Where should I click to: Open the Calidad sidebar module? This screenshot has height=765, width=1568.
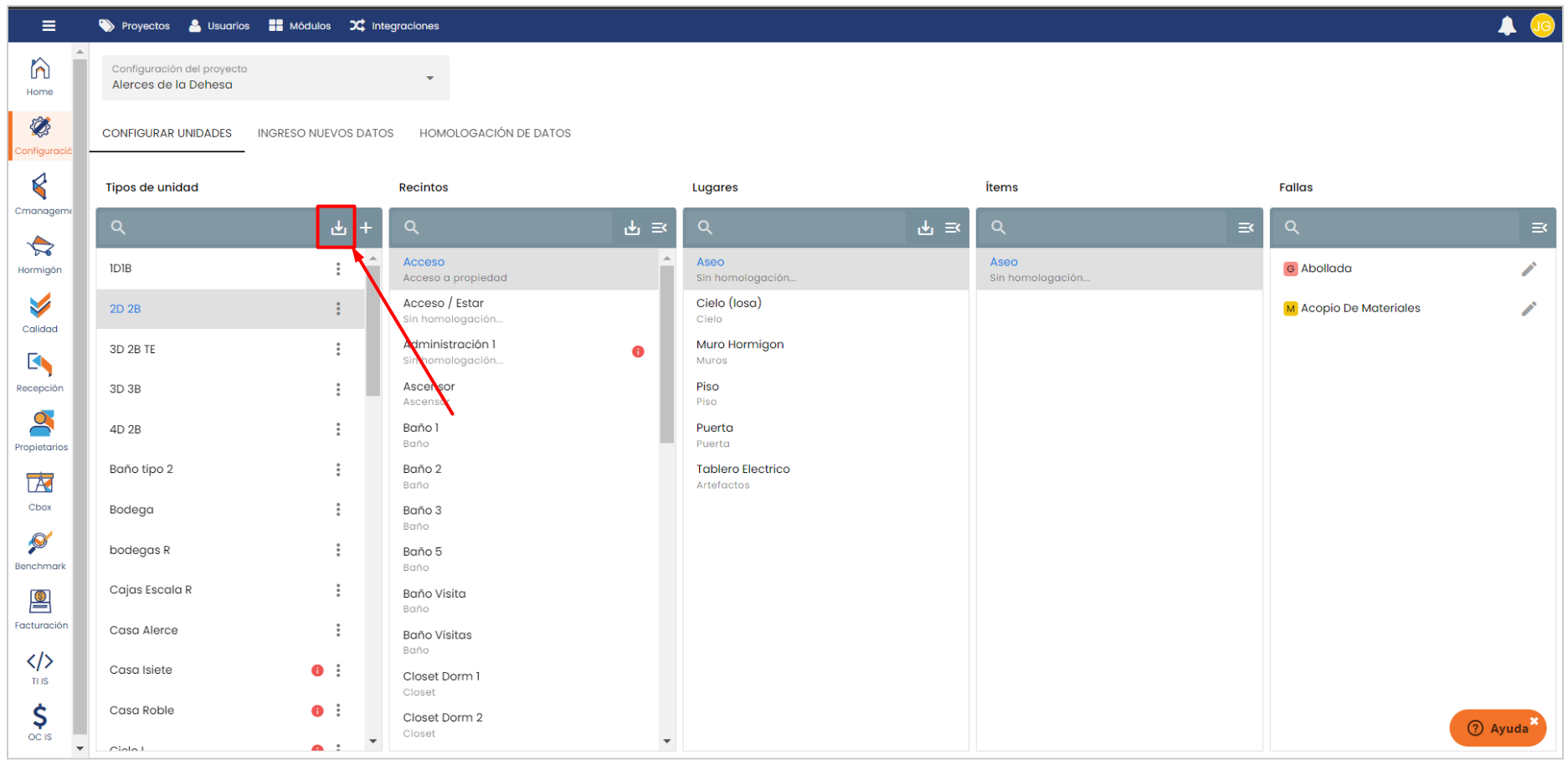tap(40, 313)
